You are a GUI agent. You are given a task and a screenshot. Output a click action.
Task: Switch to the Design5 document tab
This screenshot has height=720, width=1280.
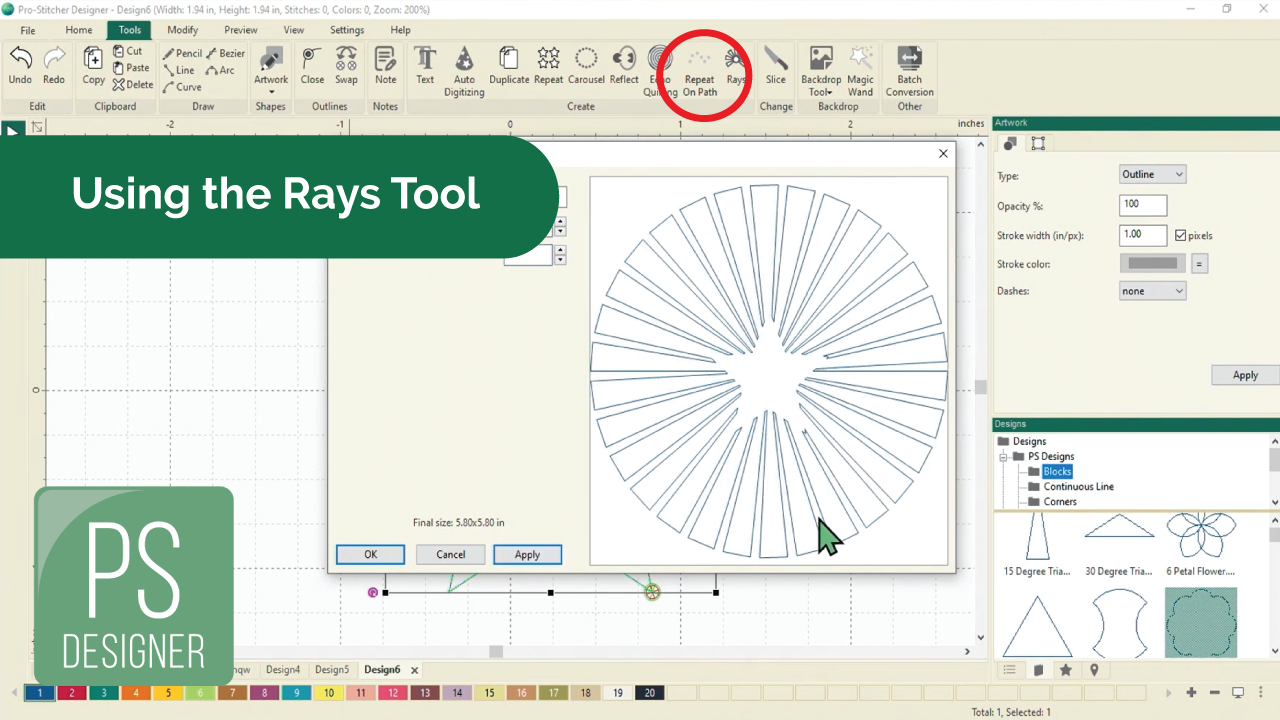(332, 670)
